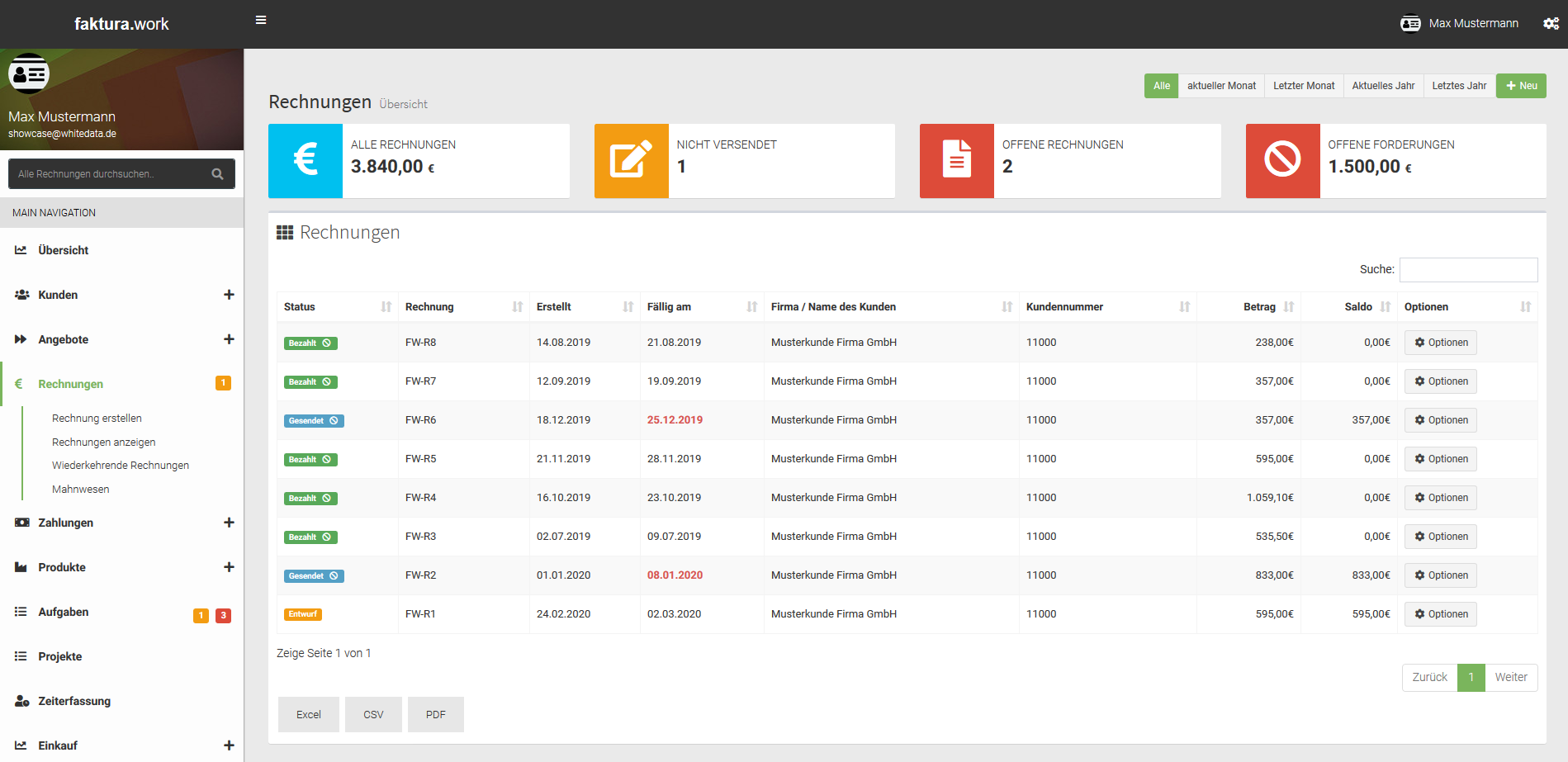The width and height of the screenshot is (1568, 762).
Task: Click the orange badge on Rechnungen menu
Action: (223, 383)
